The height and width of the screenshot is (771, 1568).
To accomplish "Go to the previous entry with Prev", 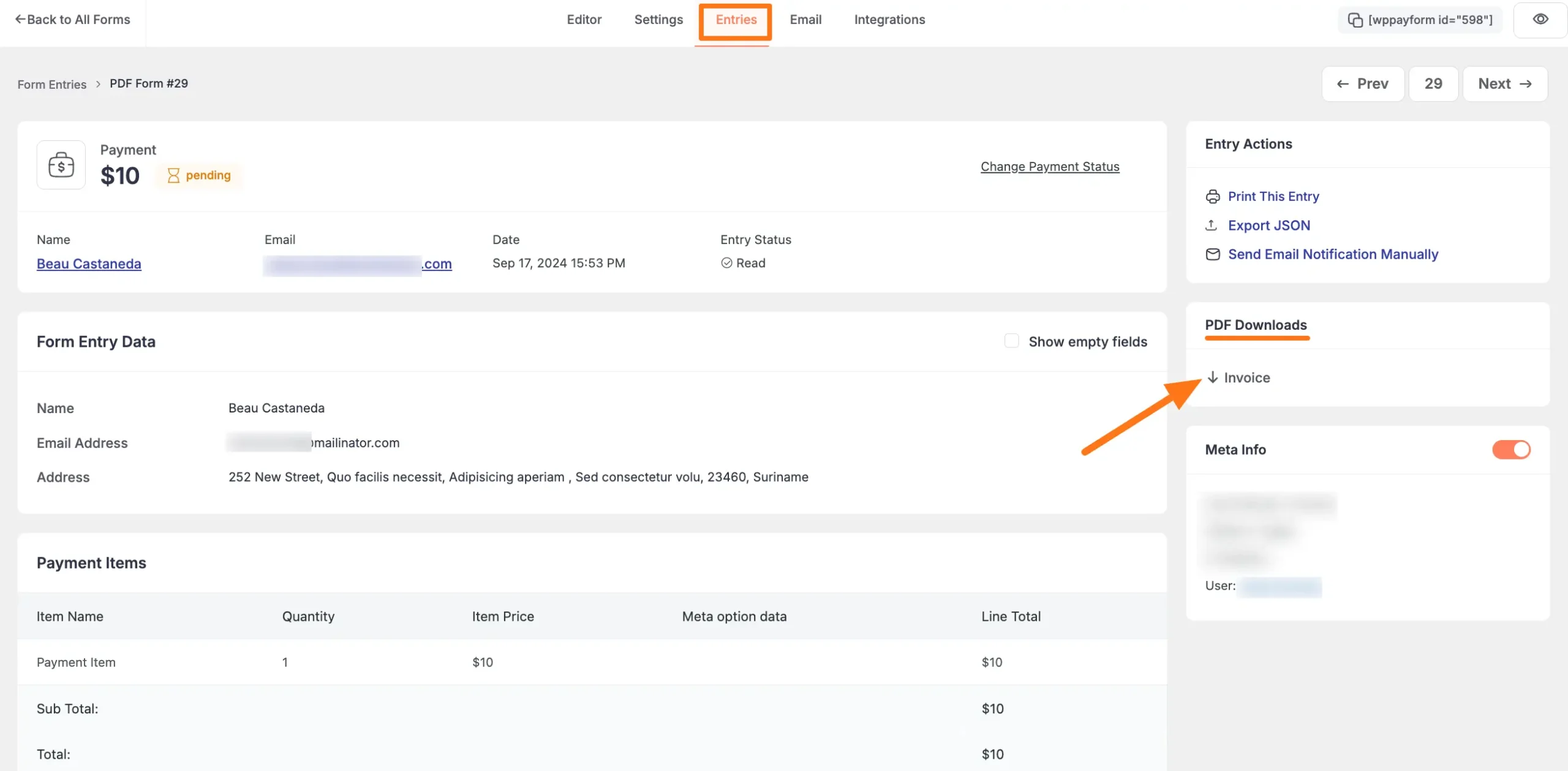I will (x=1362, y=84).
